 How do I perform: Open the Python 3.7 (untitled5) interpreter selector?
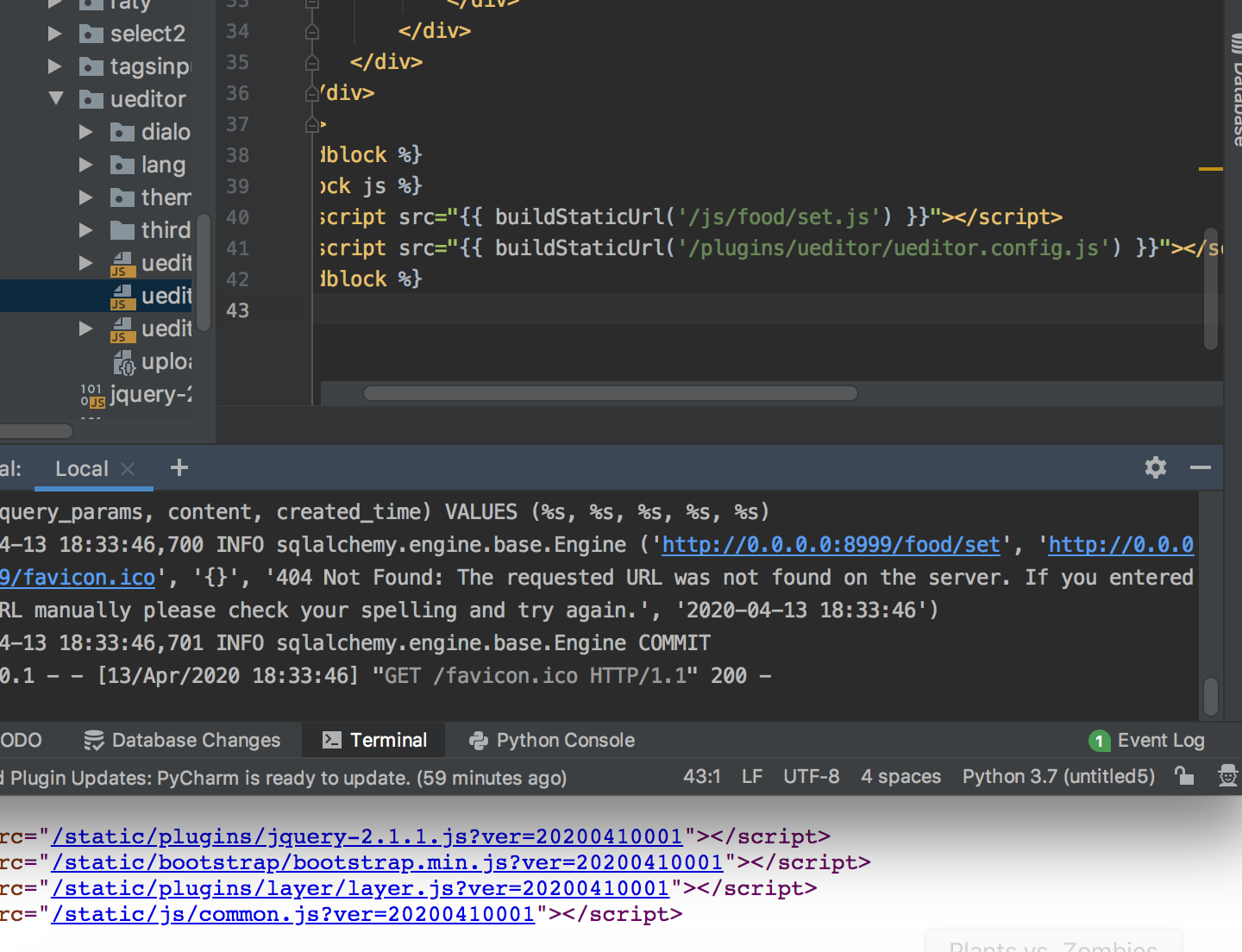pyautogui.click(x=1058, y=776)
